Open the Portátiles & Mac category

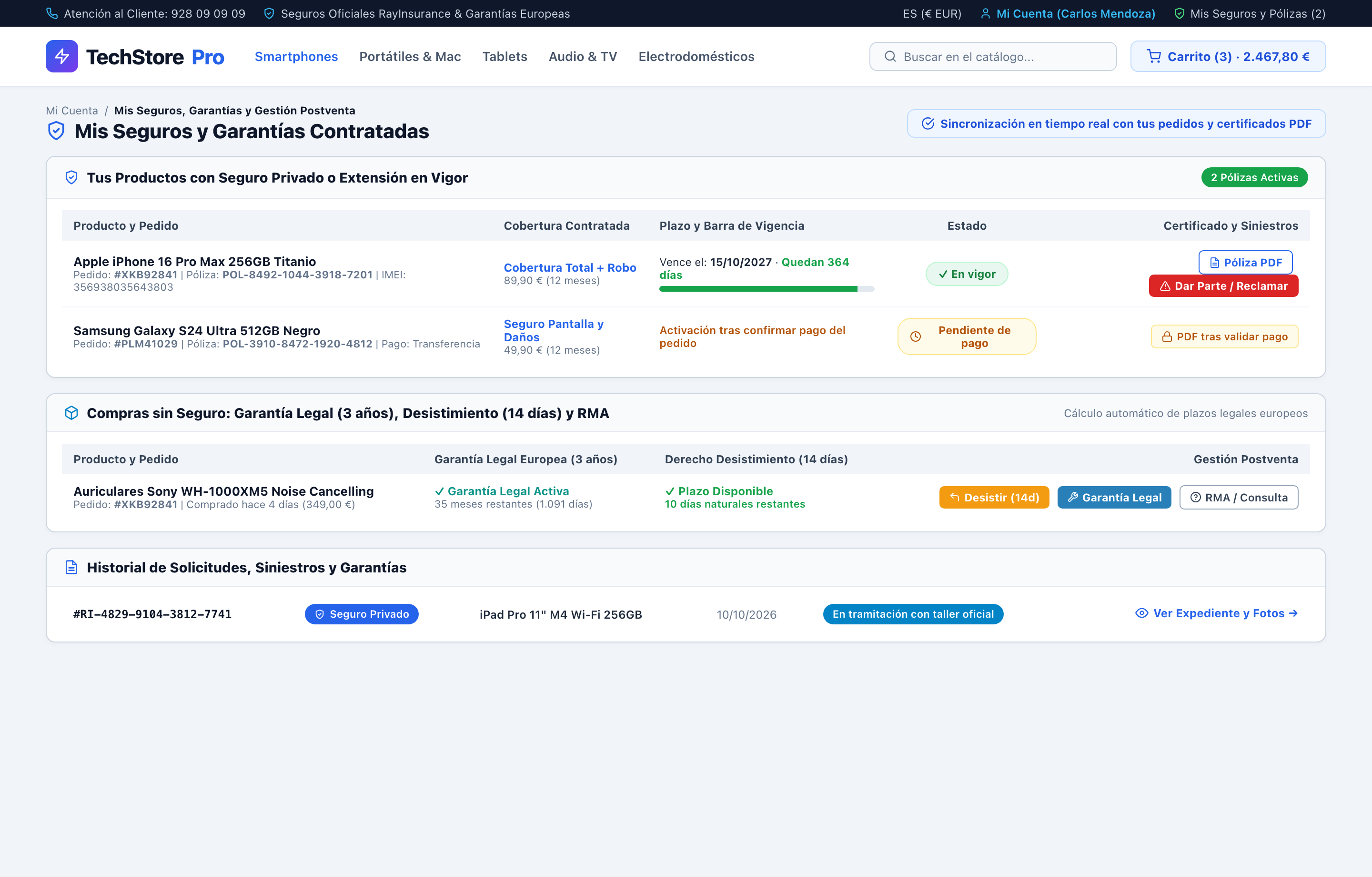click(x=410, y=56)
